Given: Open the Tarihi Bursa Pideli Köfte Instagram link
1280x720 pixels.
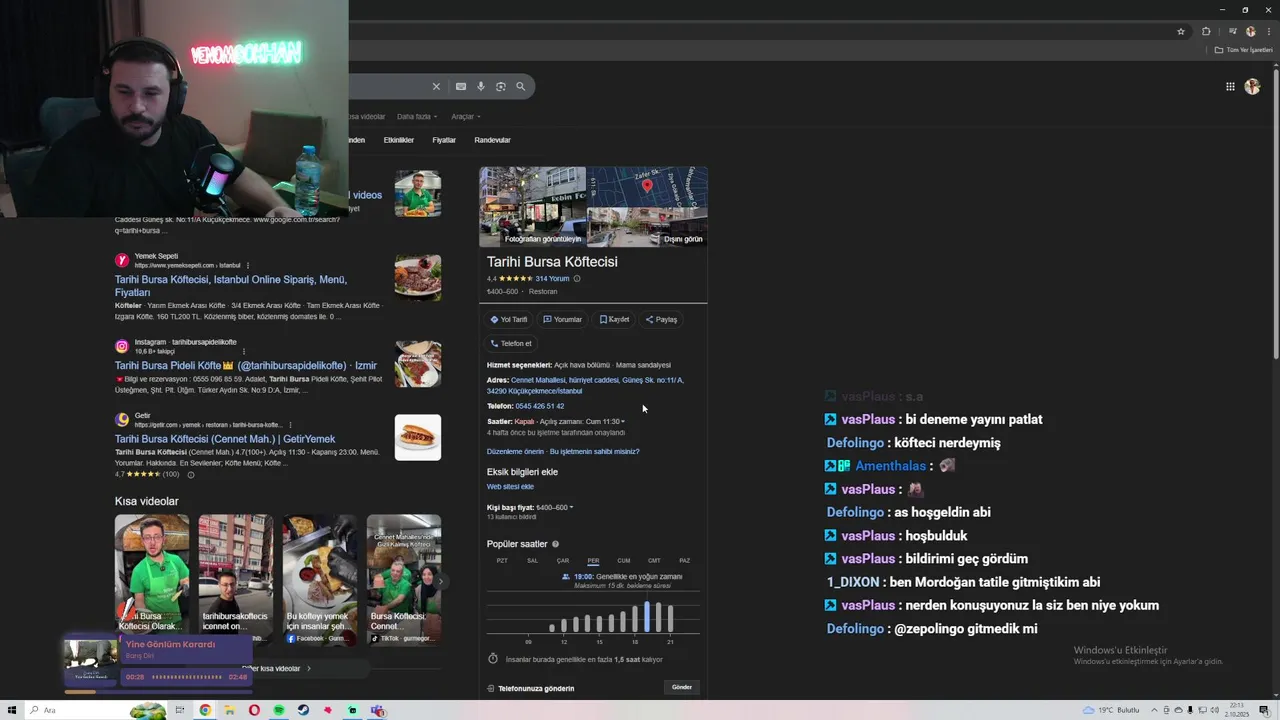Looking at the screenshot, I should click(x=246, y=365).
